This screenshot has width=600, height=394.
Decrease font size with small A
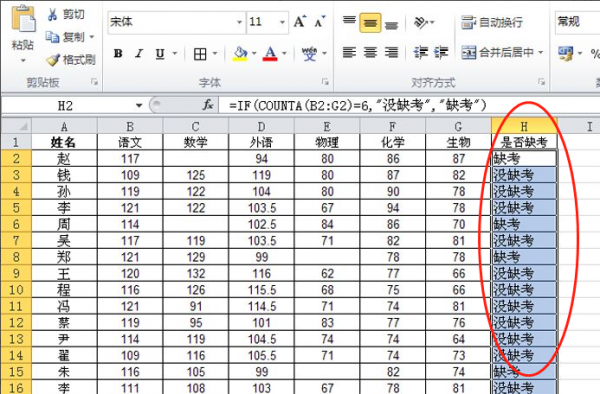point(320,22)
